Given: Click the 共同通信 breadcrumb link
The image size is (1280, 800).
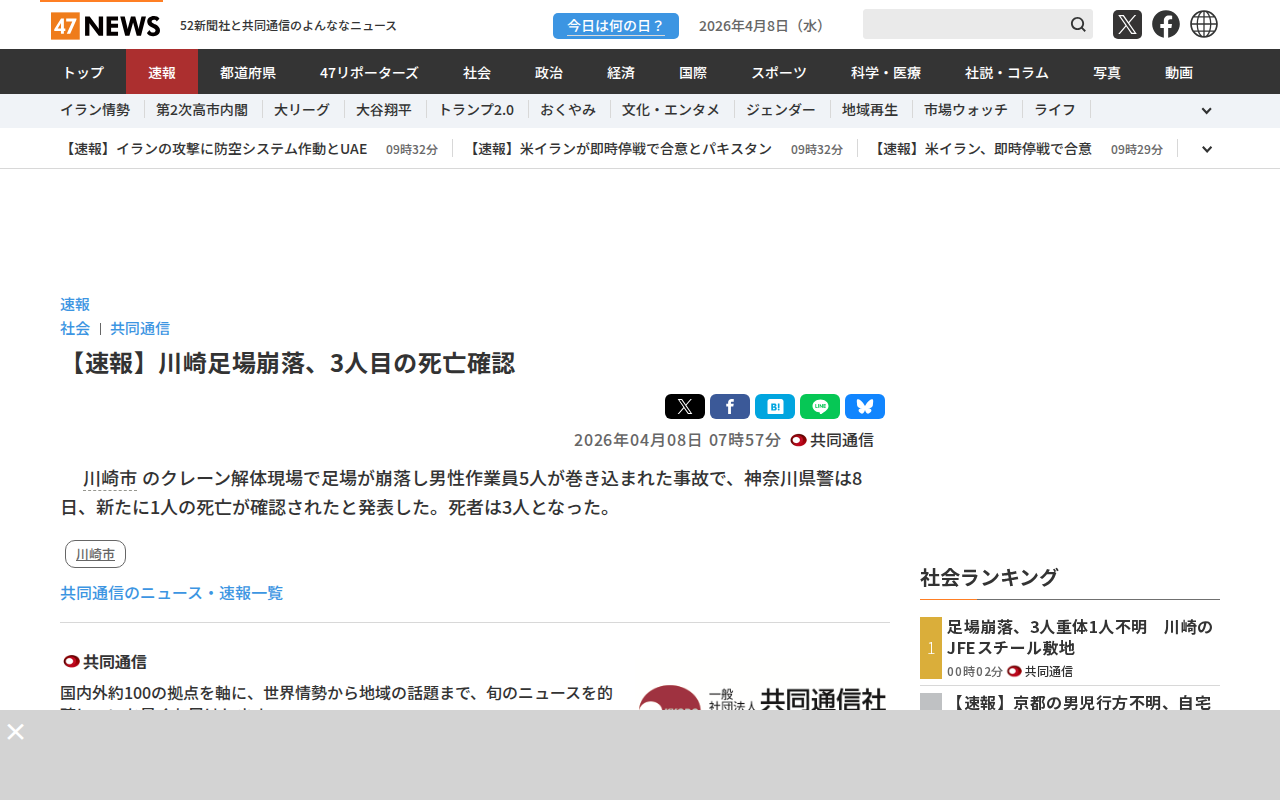Looking at the screenshot, I should point(140,328).
